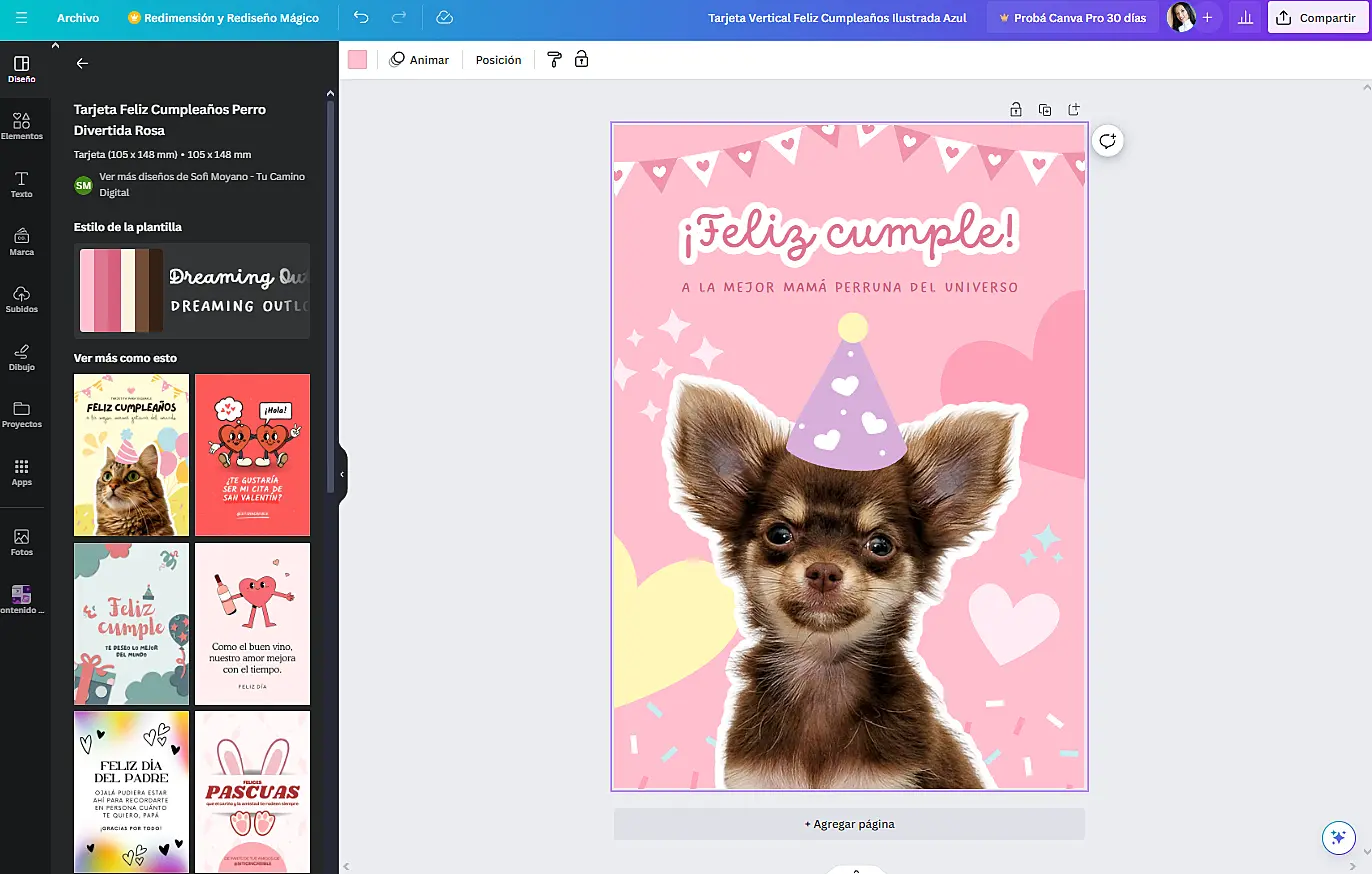Lock the current page above the canvas
1372x874 pixels.
coord(1015,109)
